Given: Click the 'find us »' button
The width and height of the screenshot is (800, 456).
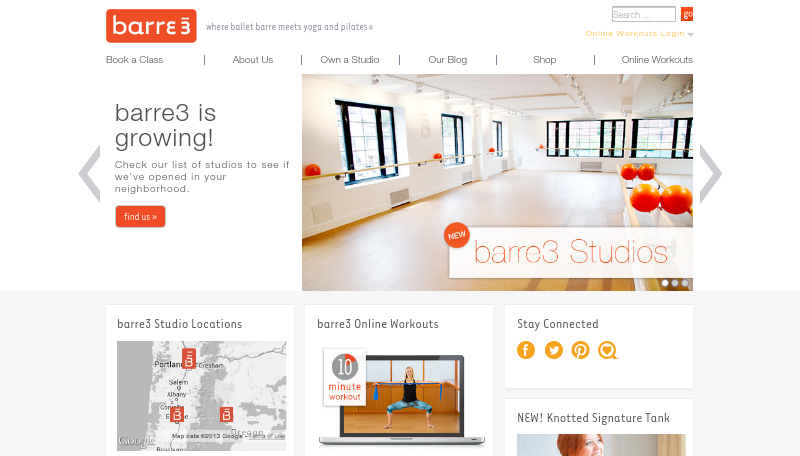Looking at the screenshot, I should [140, 217].
